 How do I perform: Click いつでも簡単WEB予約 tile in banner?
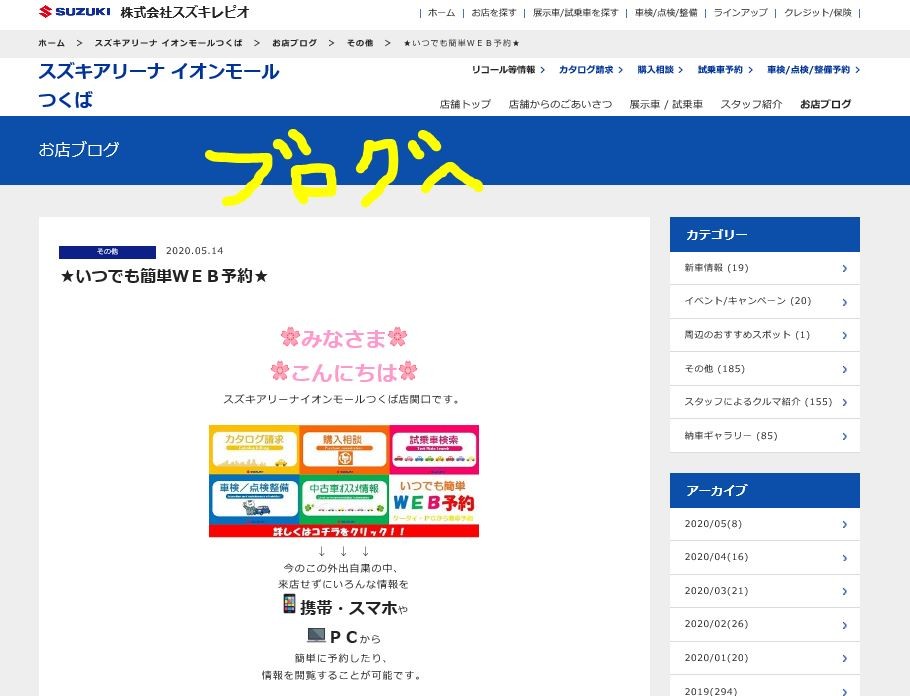[434, 499]
